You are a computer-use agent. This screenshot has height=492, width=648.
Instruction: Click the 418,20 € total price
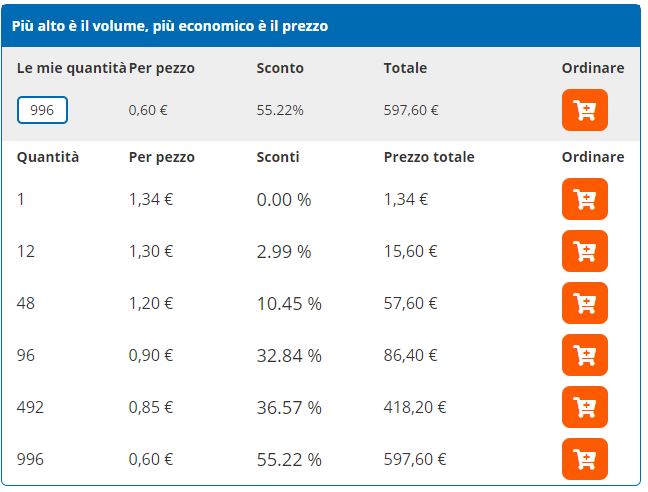point(415,407)
